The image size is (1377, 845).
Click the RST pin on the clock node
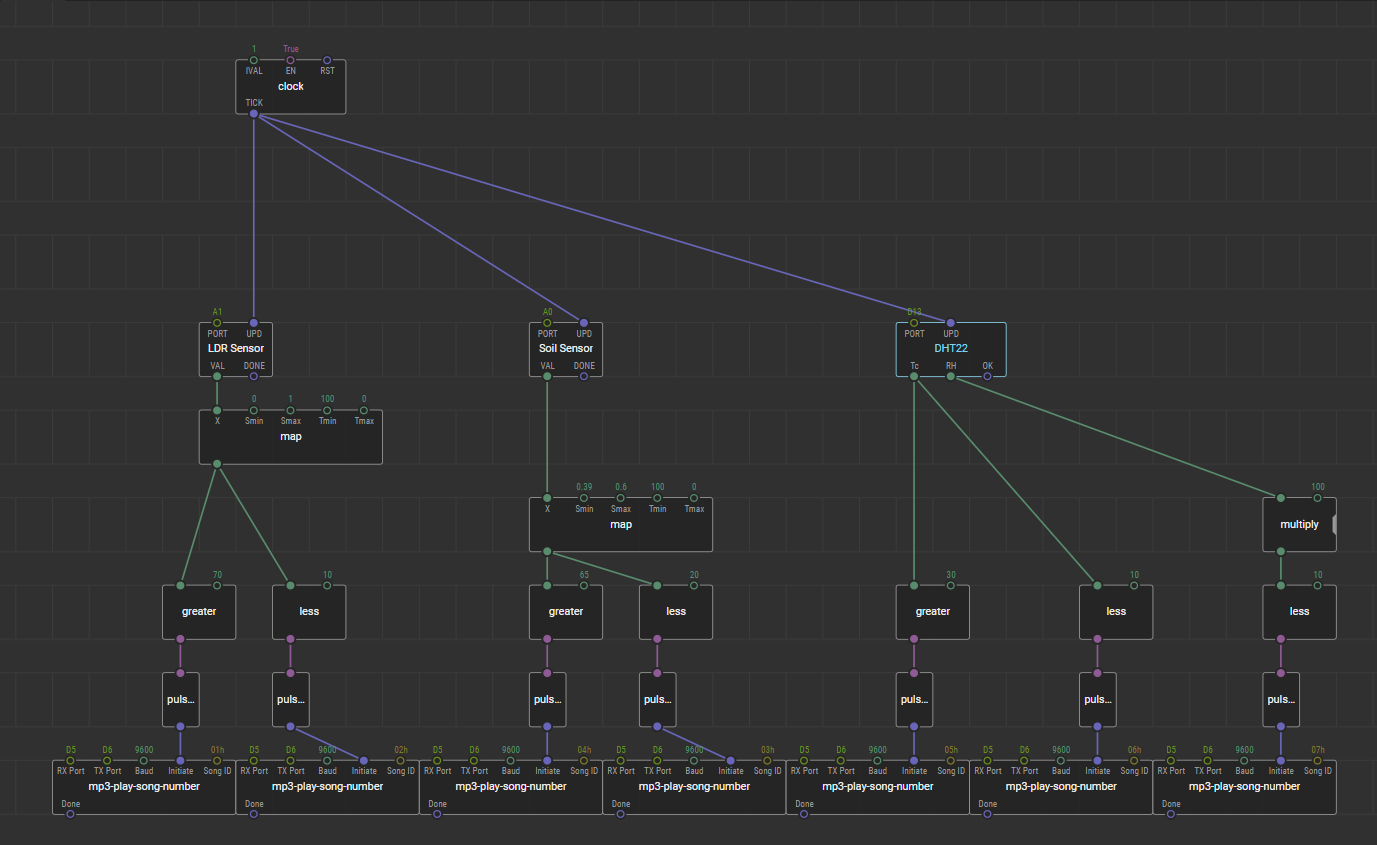327,60
